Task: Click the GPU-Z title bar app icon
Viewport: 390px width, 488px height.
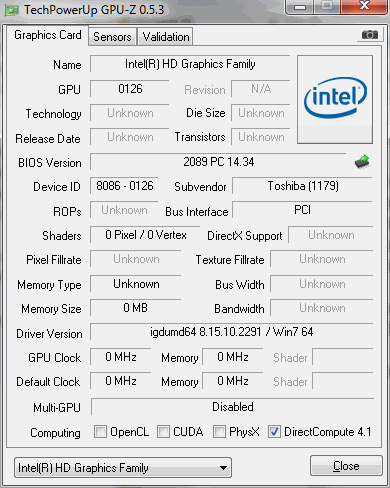Action: [x=12, y=11]
